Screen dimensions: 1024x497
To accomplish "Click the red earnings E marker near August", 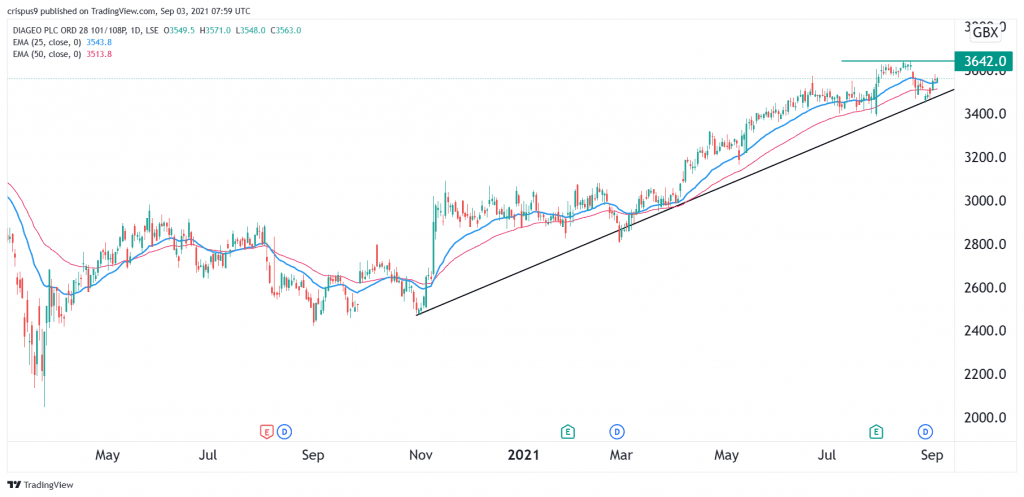I will coord(266,431).
